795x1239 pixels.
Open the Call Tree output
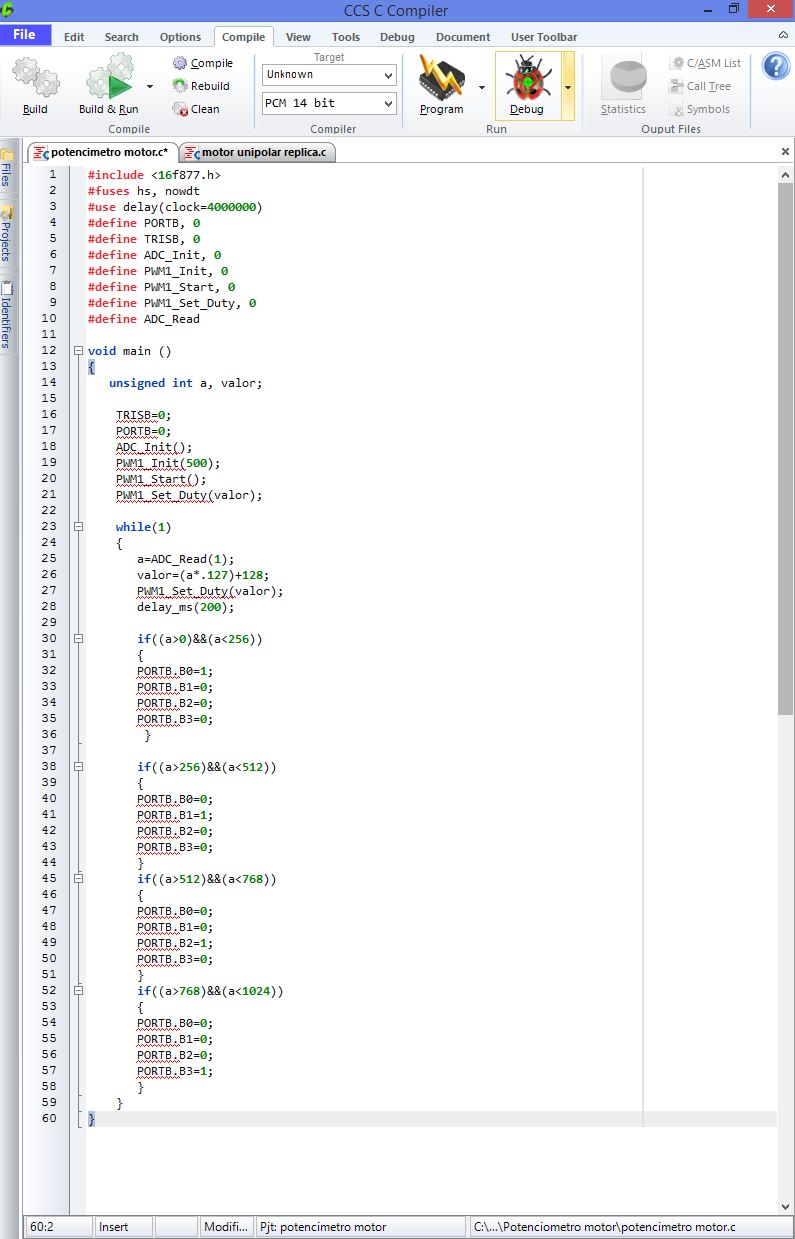[x=701, y=86]
